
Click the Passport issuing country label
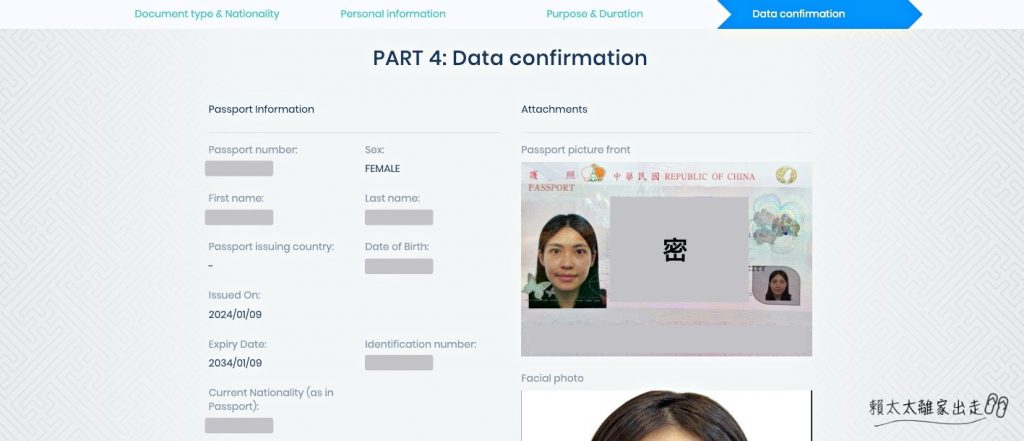[271, 247]
